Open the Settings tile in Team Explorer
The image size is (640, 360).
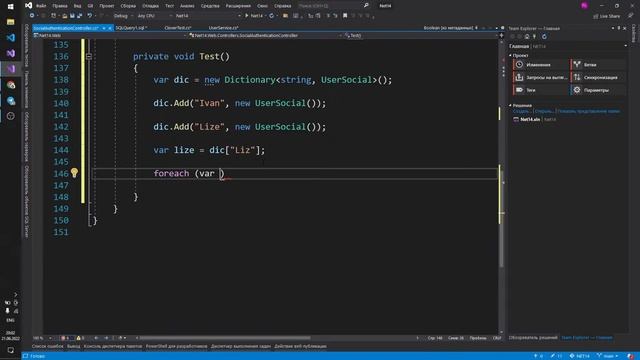point(598,90)
